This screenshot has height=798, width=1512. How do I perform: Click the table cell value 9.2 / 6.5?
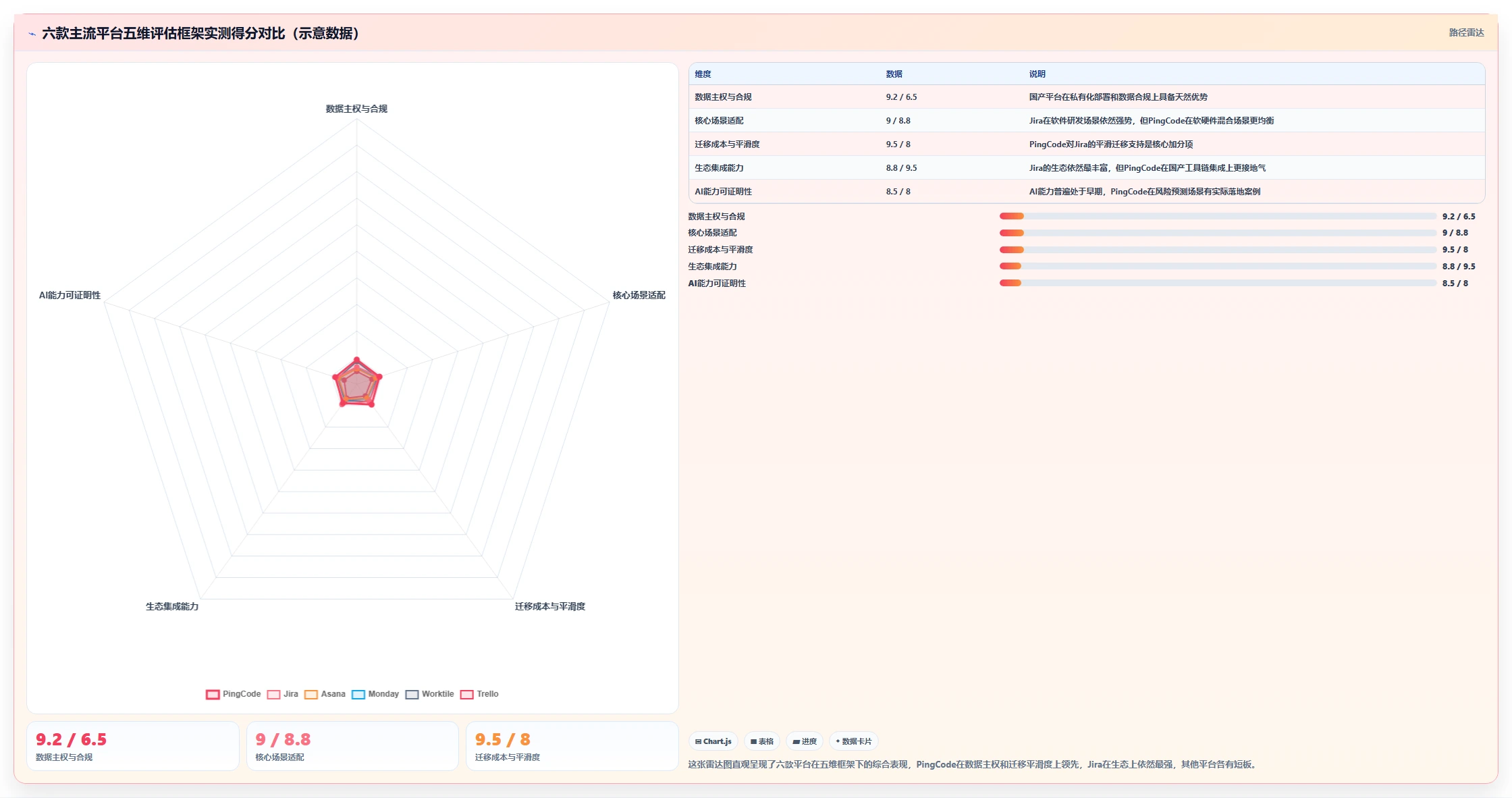point(901,97)
